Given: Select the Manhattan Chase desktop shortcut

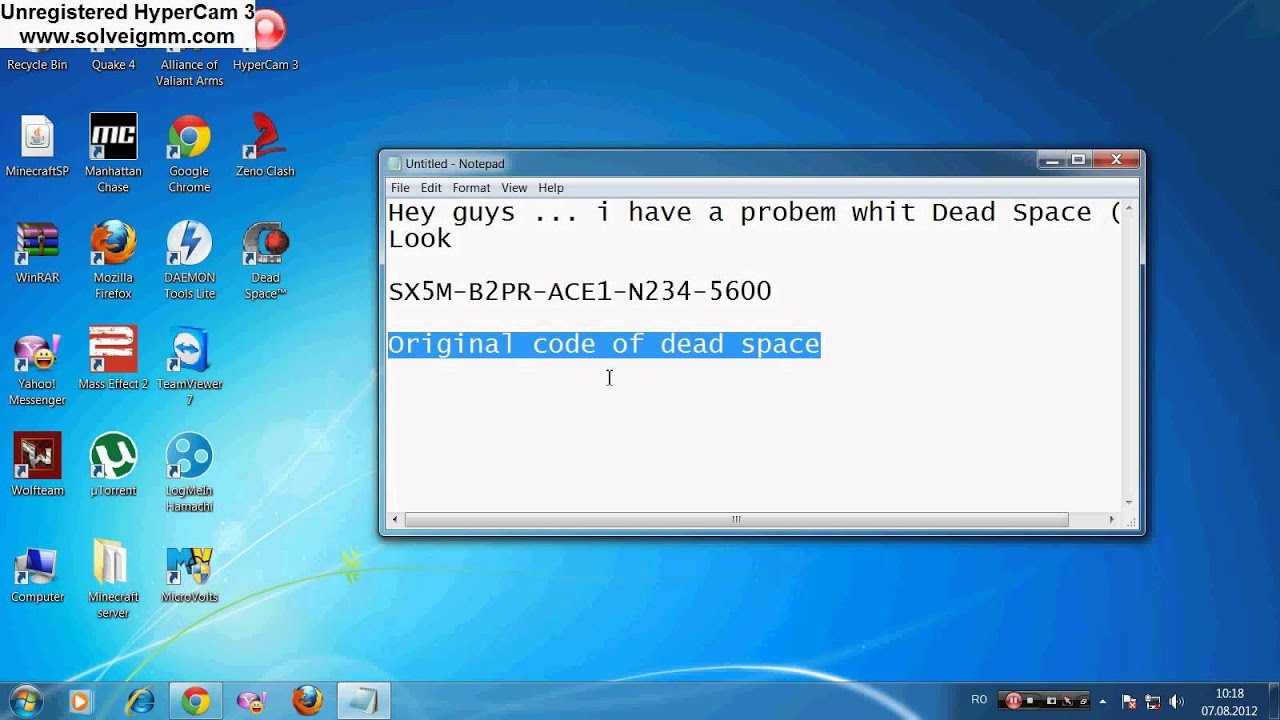Looking at the screenshot, I should pyautogui.click(x=113, y=154).
